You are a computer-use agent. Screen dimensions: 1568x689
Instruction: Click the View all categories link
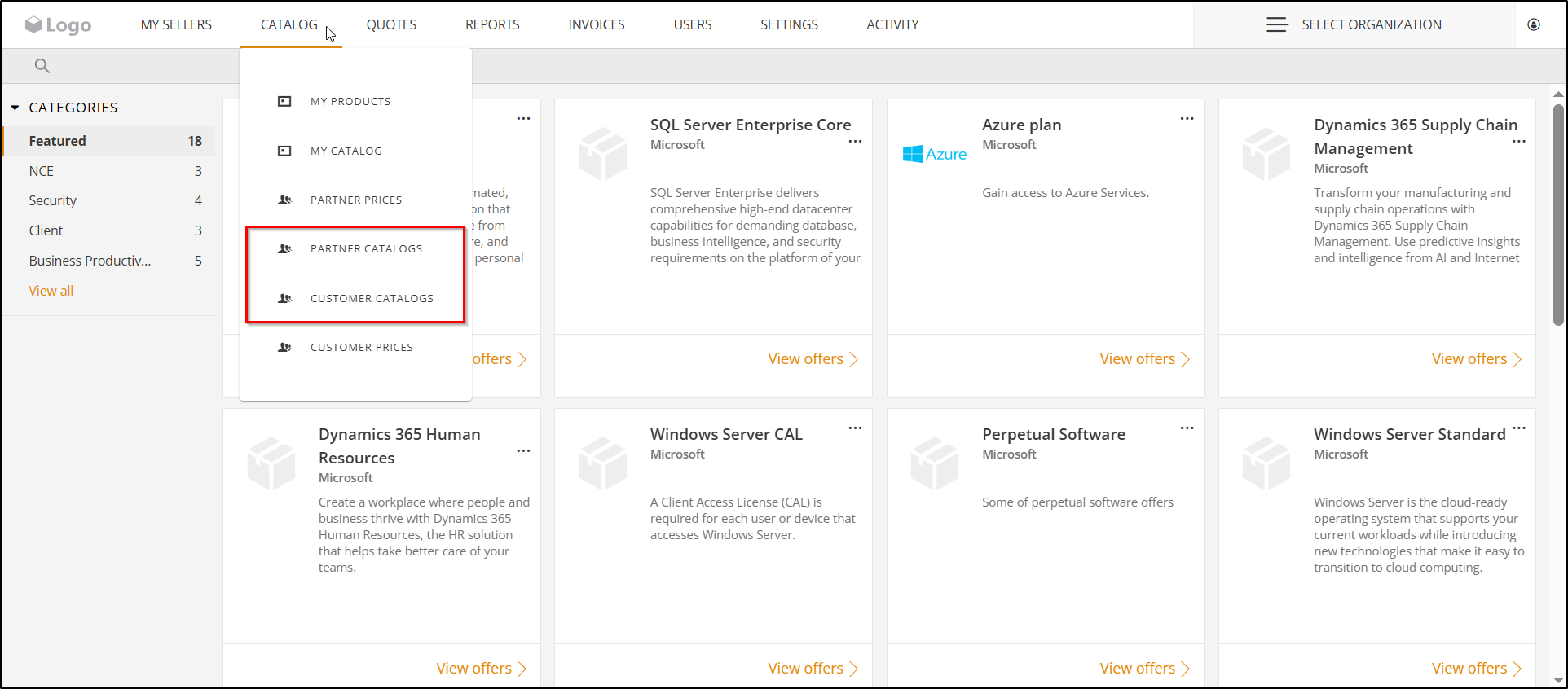pos(51,291)
